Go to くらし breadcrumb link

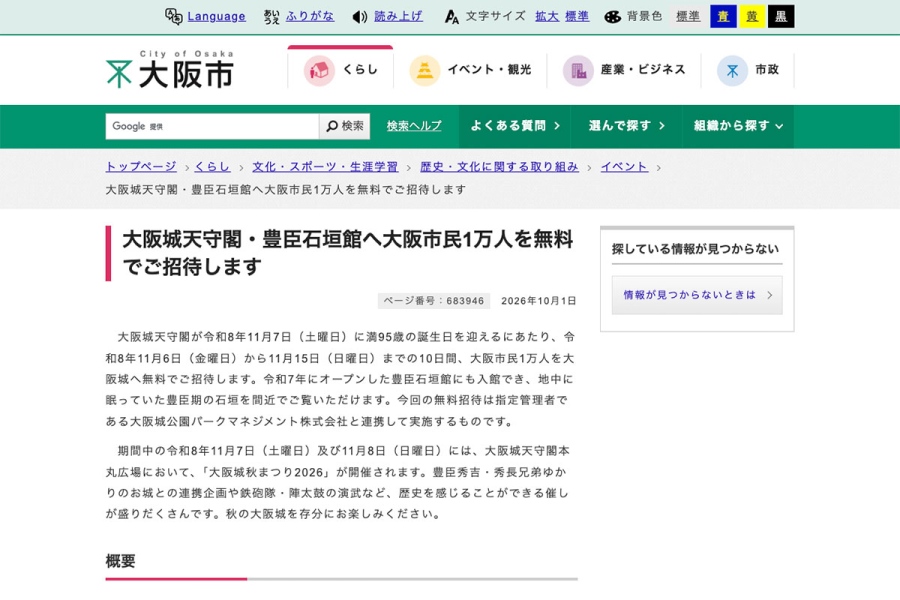(x=212, y=167)
